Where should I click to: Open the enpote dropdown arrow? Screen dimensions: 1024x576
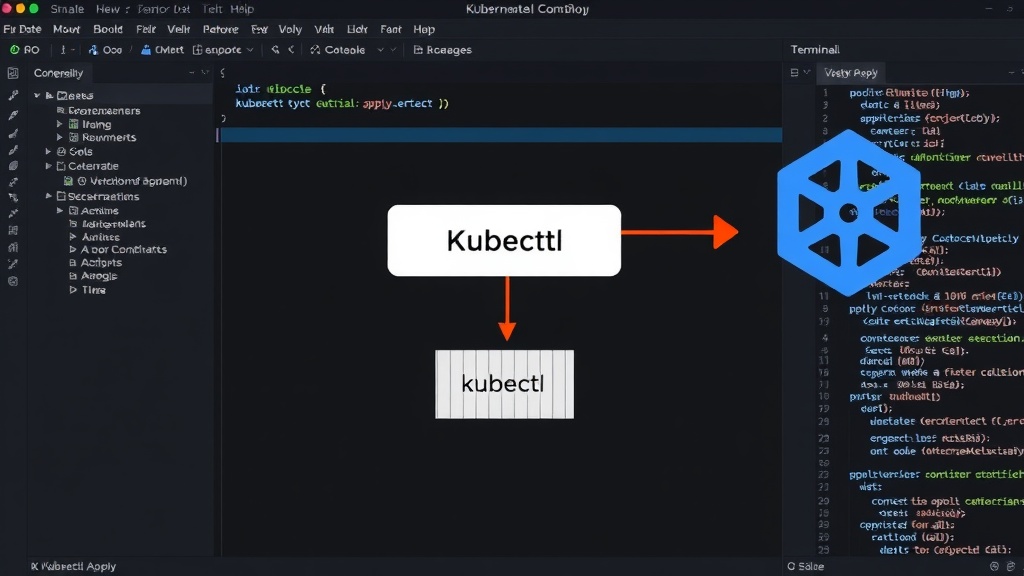click(250, 50)
